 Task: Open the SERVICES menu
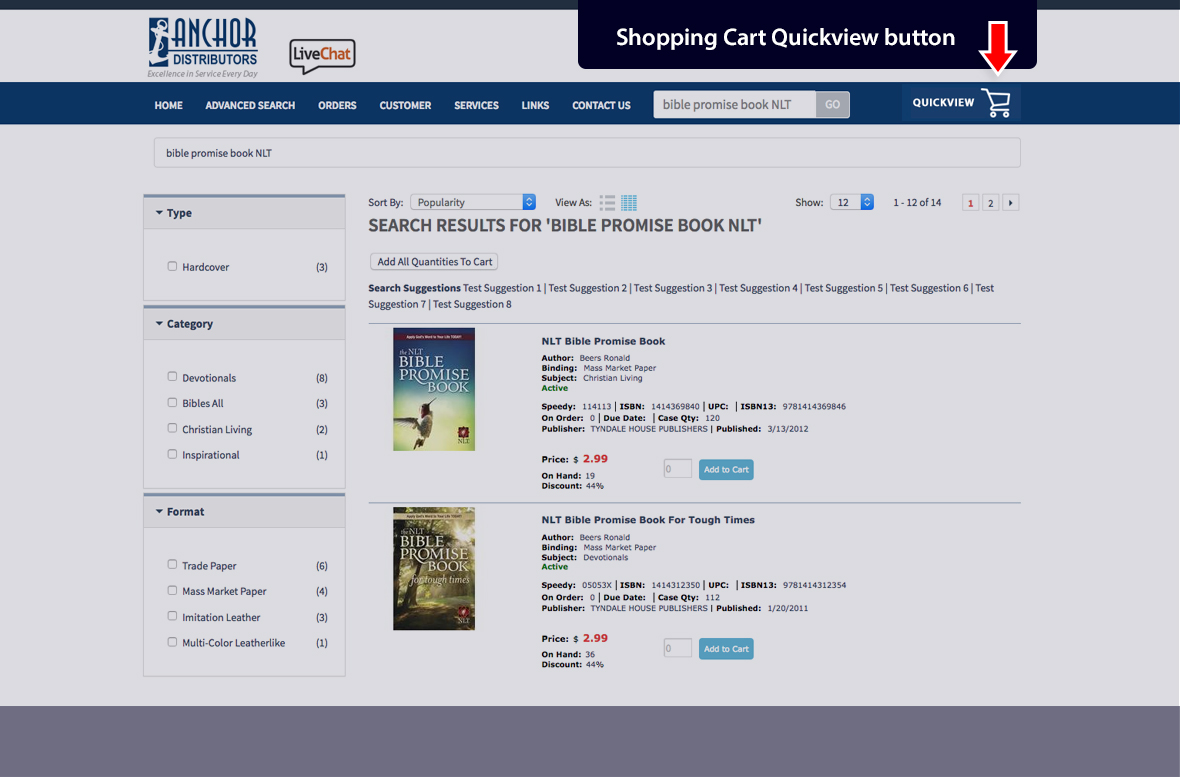point(476,105)
